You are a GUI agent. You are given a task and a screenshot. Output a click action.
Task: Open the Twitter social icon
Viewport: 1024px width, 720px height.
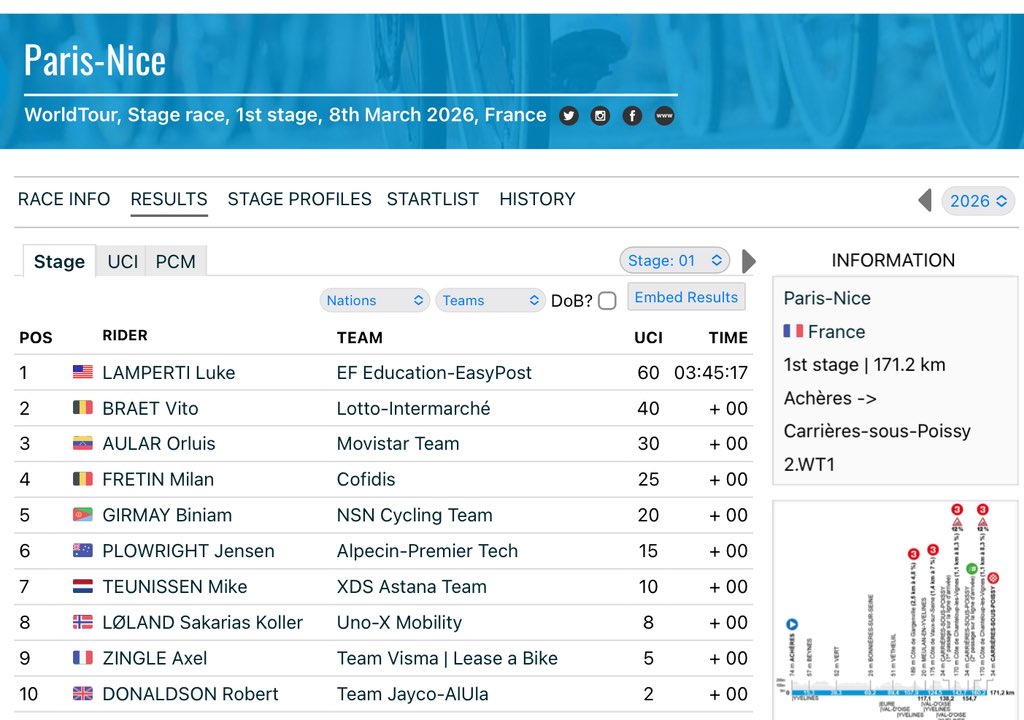point(569,116)
